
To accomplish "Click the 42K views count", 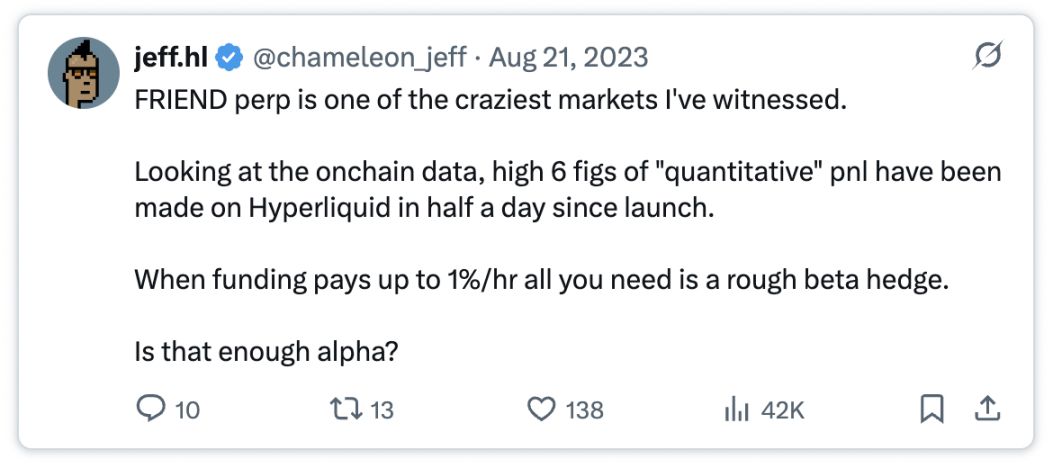I will pos(782,410).
